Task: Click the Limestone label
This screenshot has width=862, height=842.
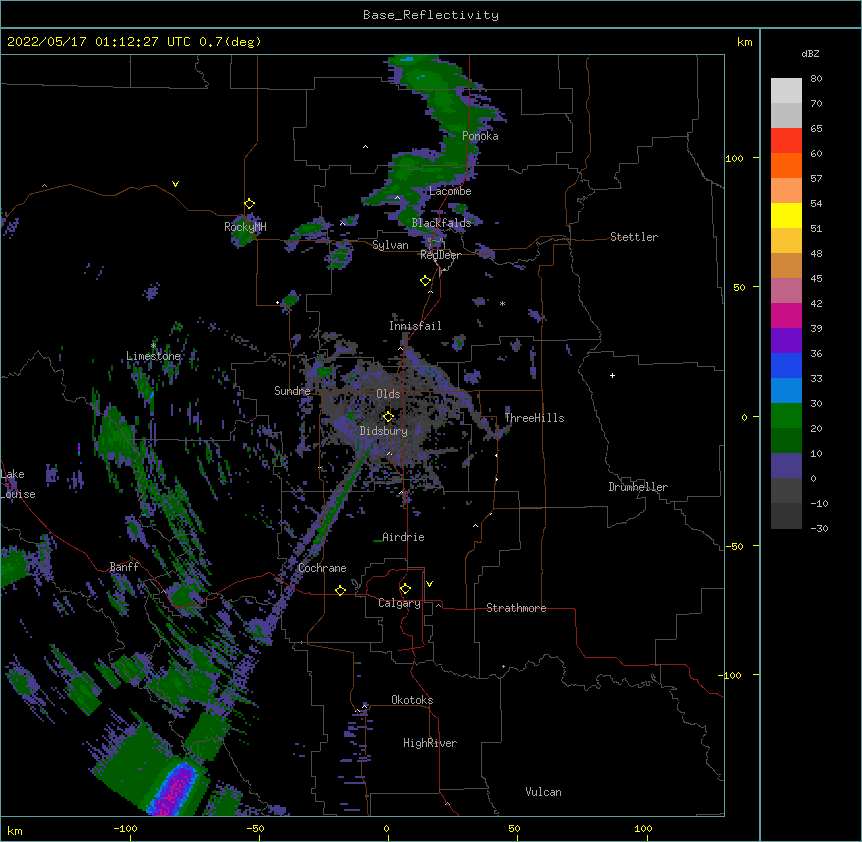Action: pyautogui.click(x=153, y=356)
